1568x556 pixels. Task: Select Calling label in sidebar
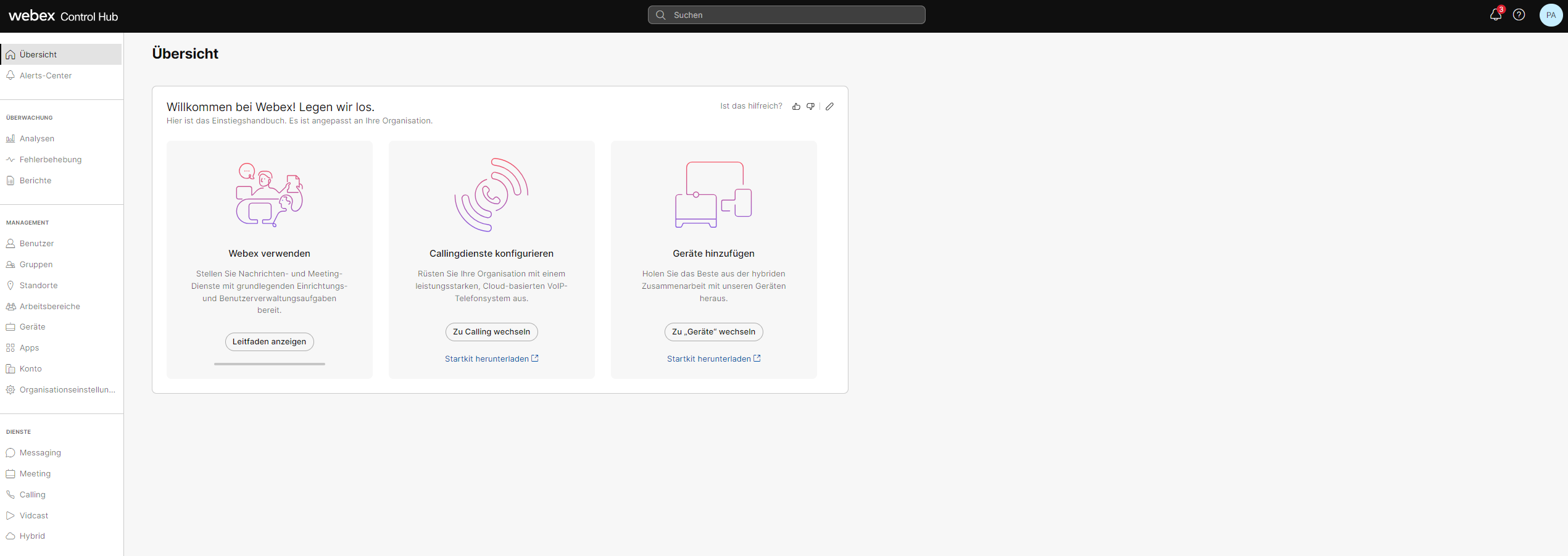tap(33, 495)
